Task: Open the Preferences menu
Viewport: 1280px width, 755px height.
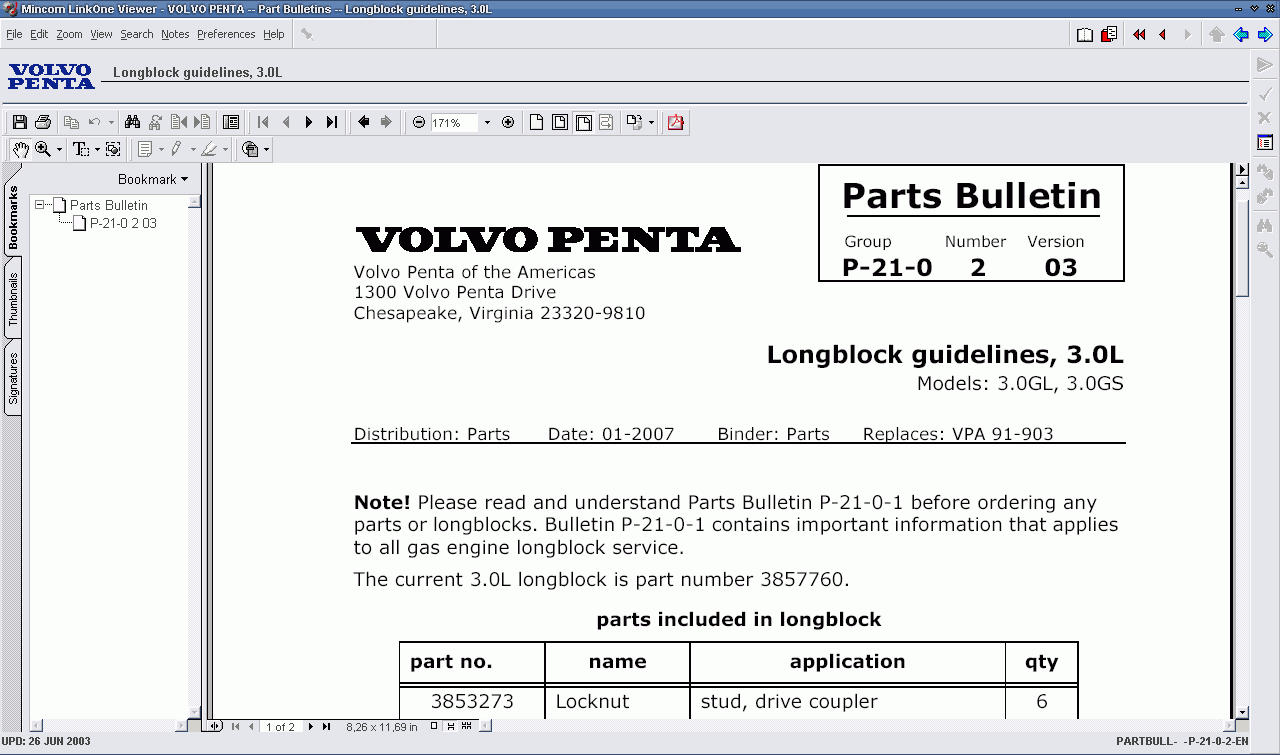Action: pos(226,34)
